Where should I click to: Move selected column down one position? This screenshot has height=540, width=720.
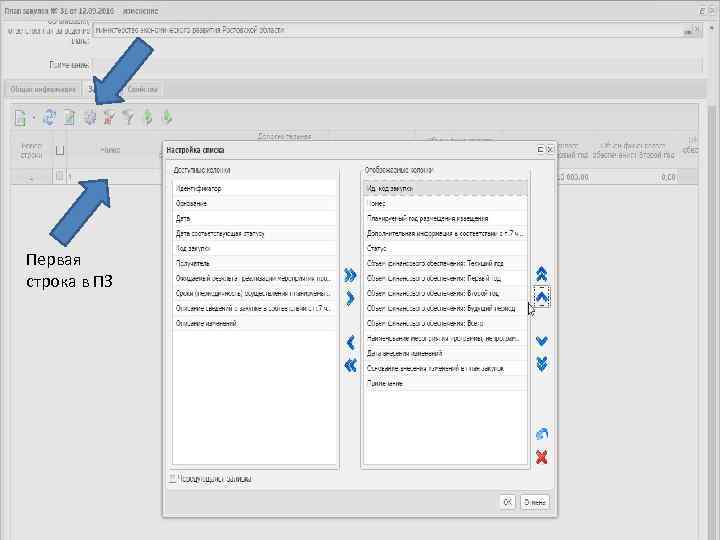[542, 341]
